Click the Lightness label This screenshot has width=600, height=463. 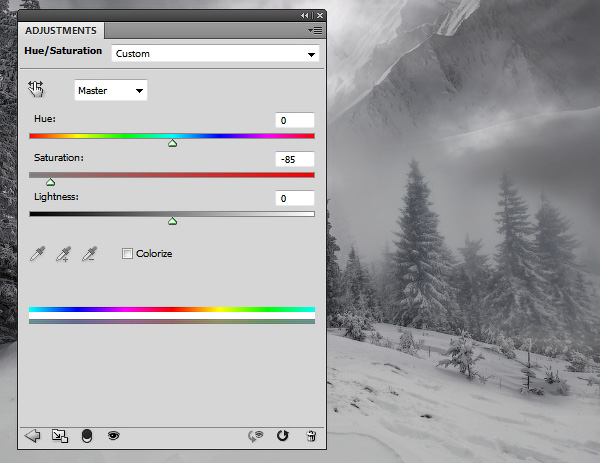tap(56, 197)
